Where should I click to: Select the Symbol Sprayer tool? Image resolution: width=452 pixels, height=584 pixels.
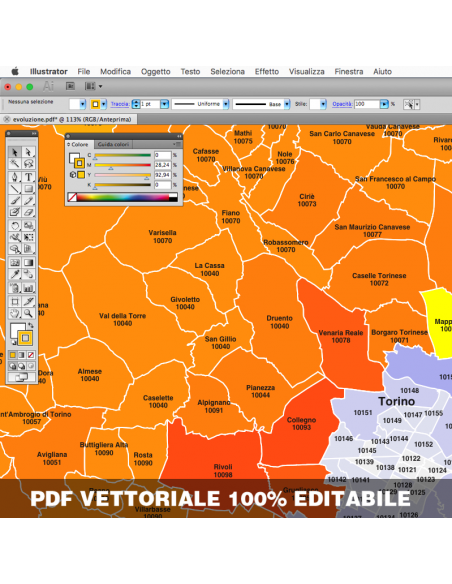(15, 288)
